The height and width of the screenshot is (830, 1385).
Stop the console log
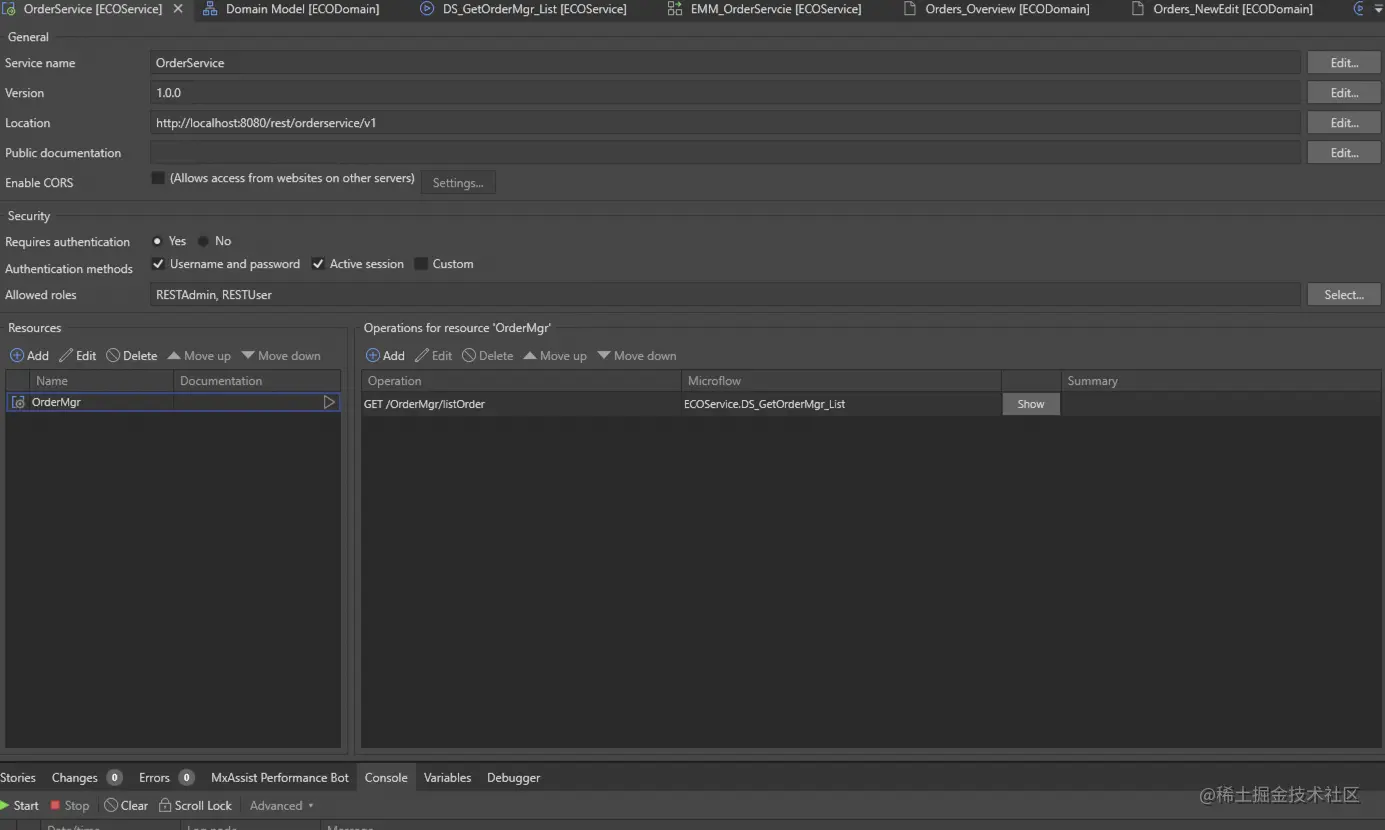(70, 806)
